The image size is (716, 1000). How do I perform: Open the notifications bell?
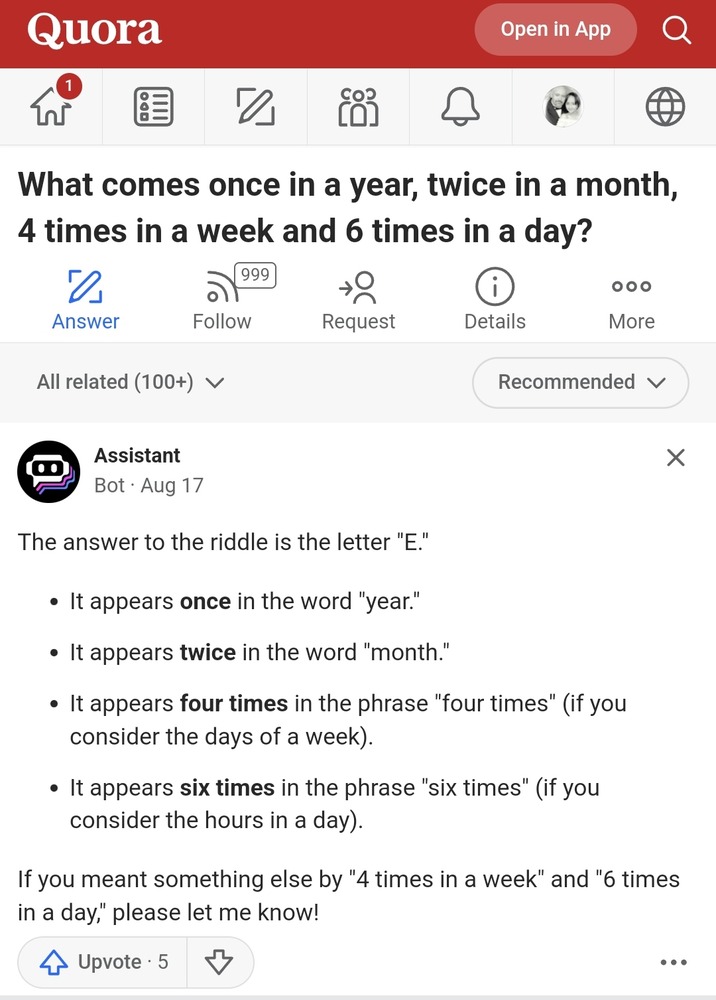click(x=461, y=107)
